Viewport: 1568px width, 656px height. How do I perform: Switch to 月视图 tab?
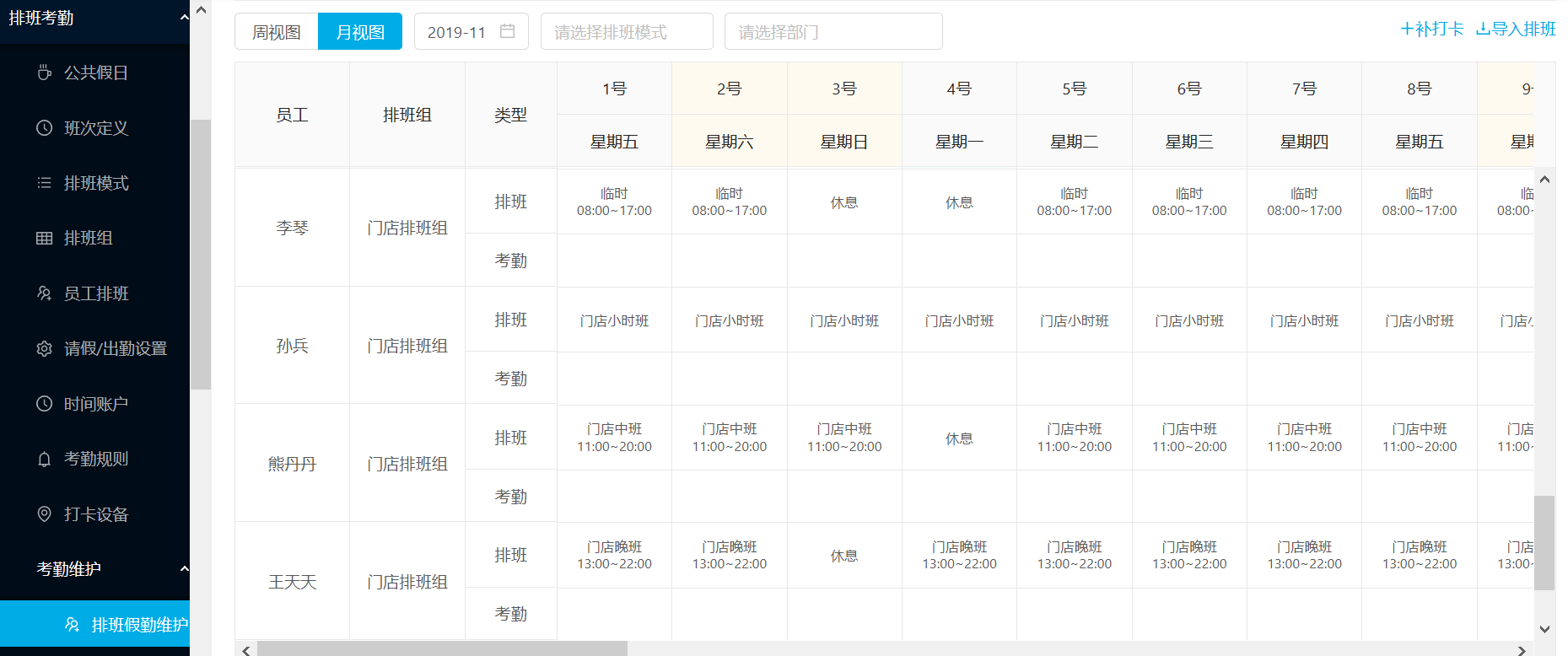point(360,31)
